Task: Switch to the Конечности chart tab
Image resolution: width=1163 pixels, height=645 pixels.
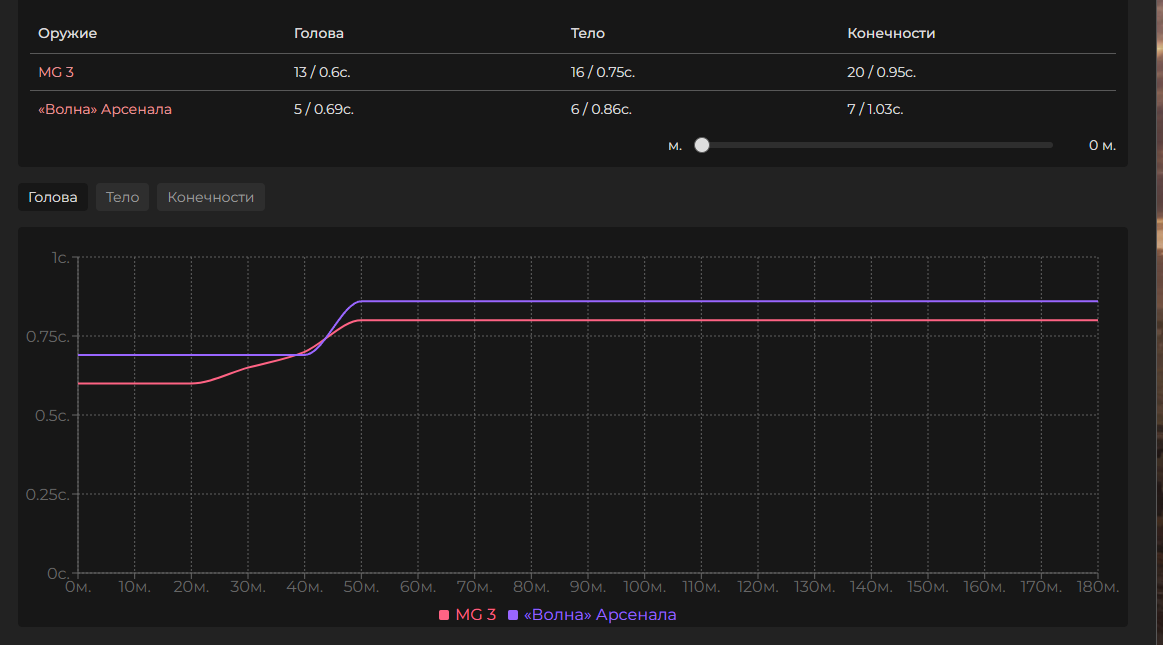Action: tap(210, 197)
